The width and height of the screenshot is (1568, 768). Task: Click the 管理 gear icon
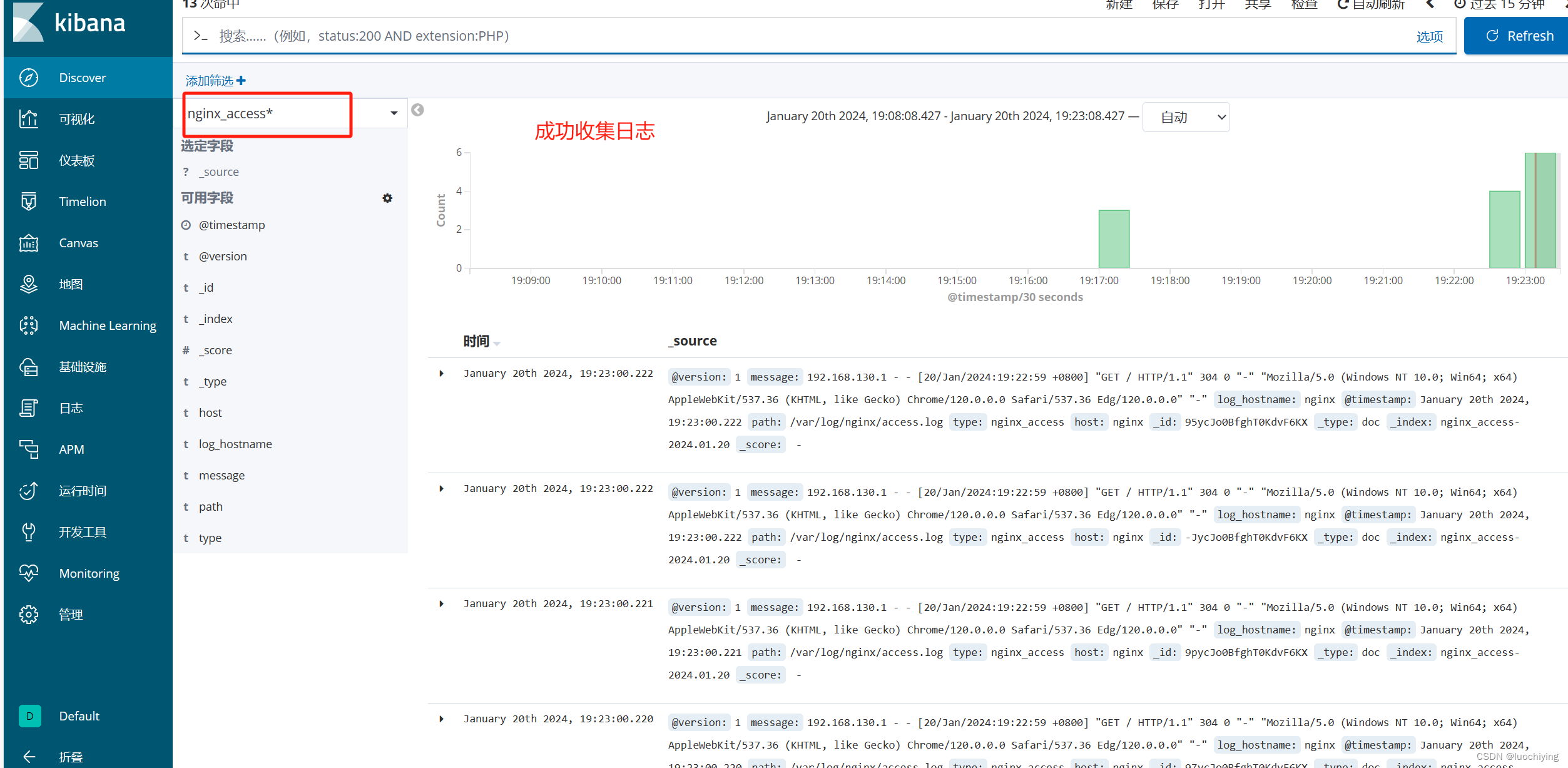(29, 615)
